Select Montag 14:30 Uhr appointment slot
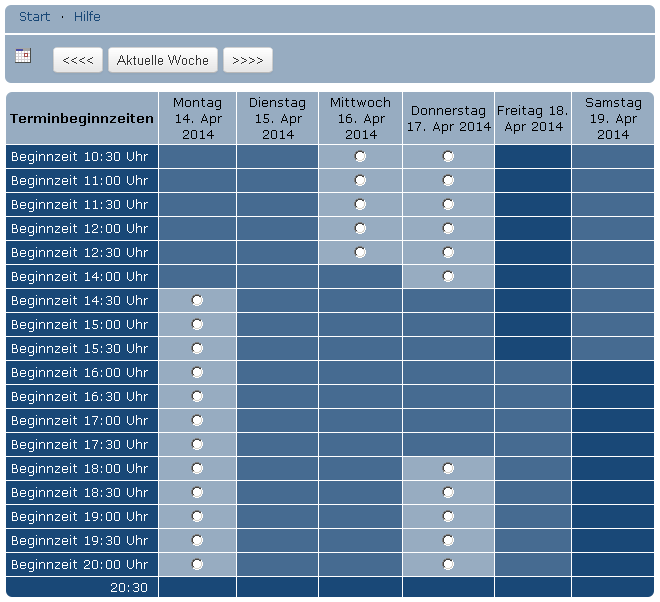660x602 pixels. (197, 301)
